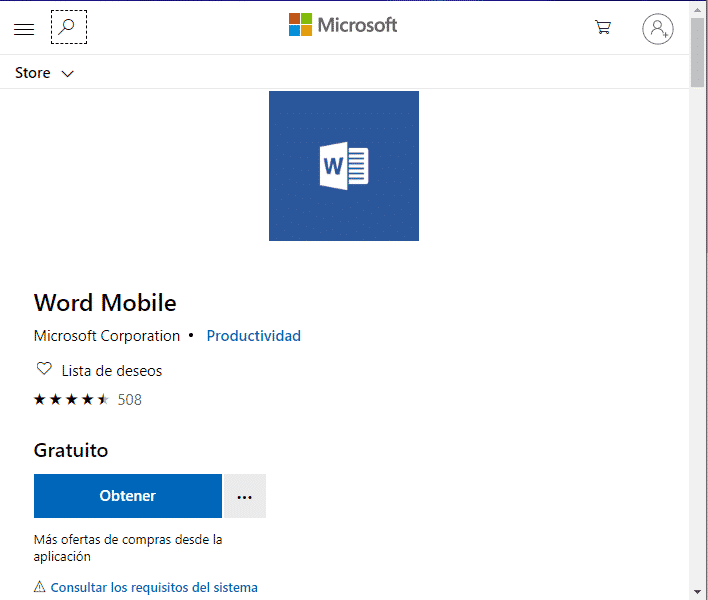This screenshot has height=600, width=708.
Task: Open the shopping cart
Action: coord(603,28)
